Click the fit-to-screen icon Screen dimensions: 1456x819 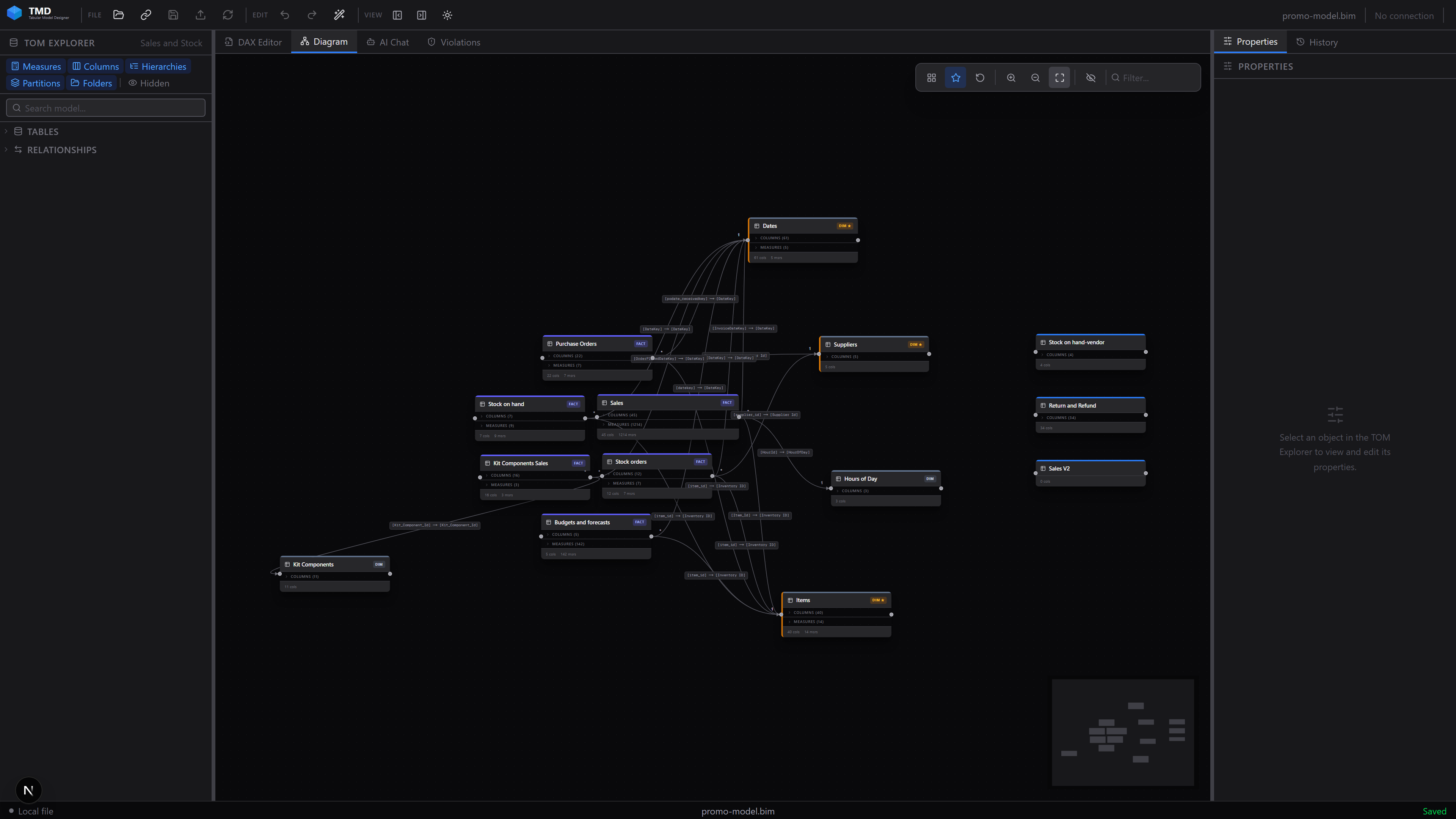click(1060, 78)
